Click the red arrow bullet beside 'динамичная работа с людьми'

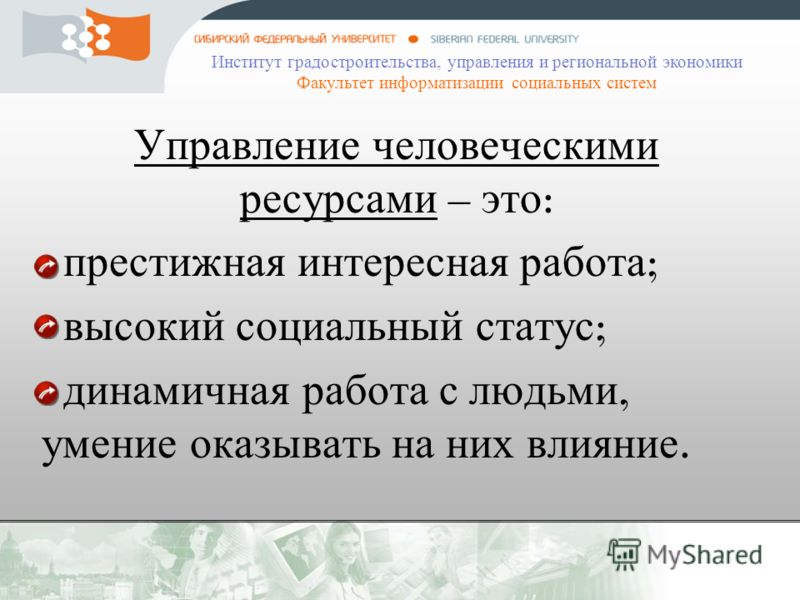click(x=47, y=393)
